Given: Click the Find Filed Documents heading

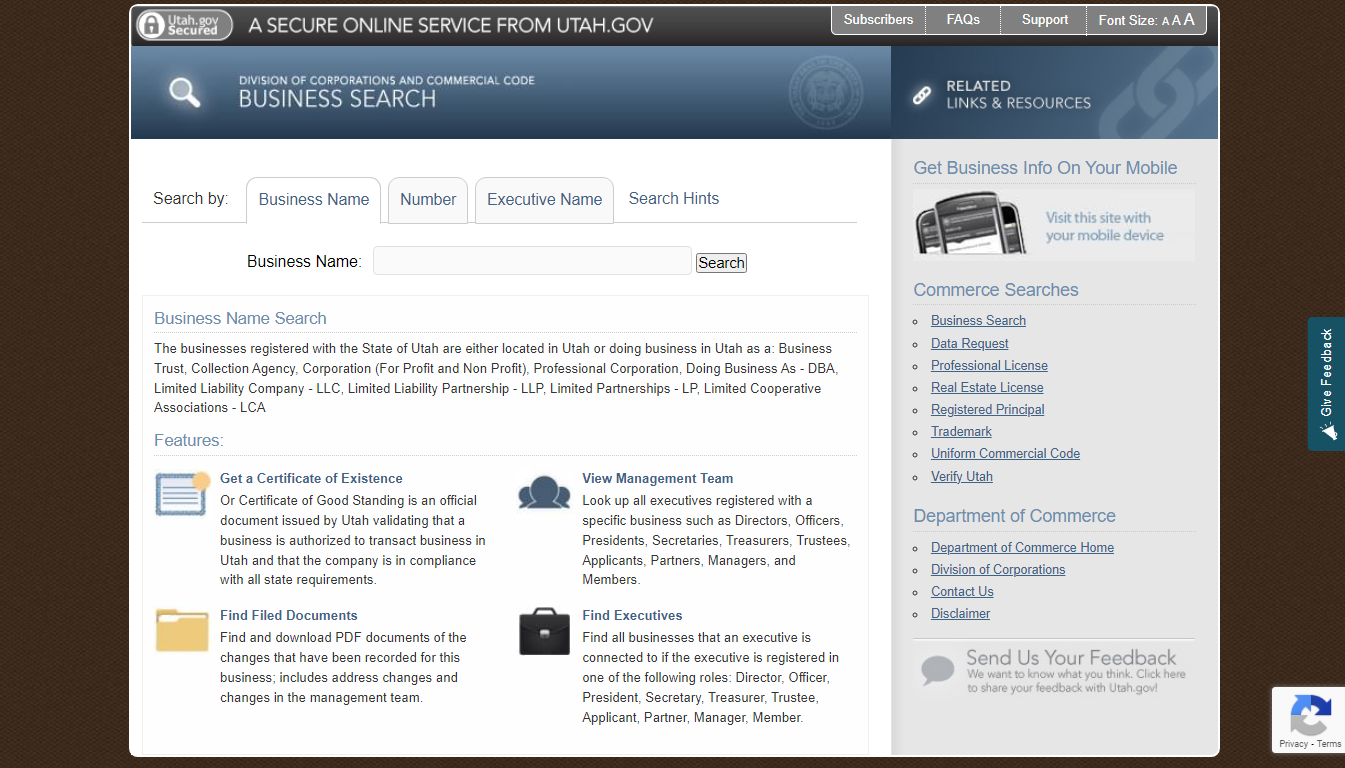Looking at the screenshot, I should 289,616.
